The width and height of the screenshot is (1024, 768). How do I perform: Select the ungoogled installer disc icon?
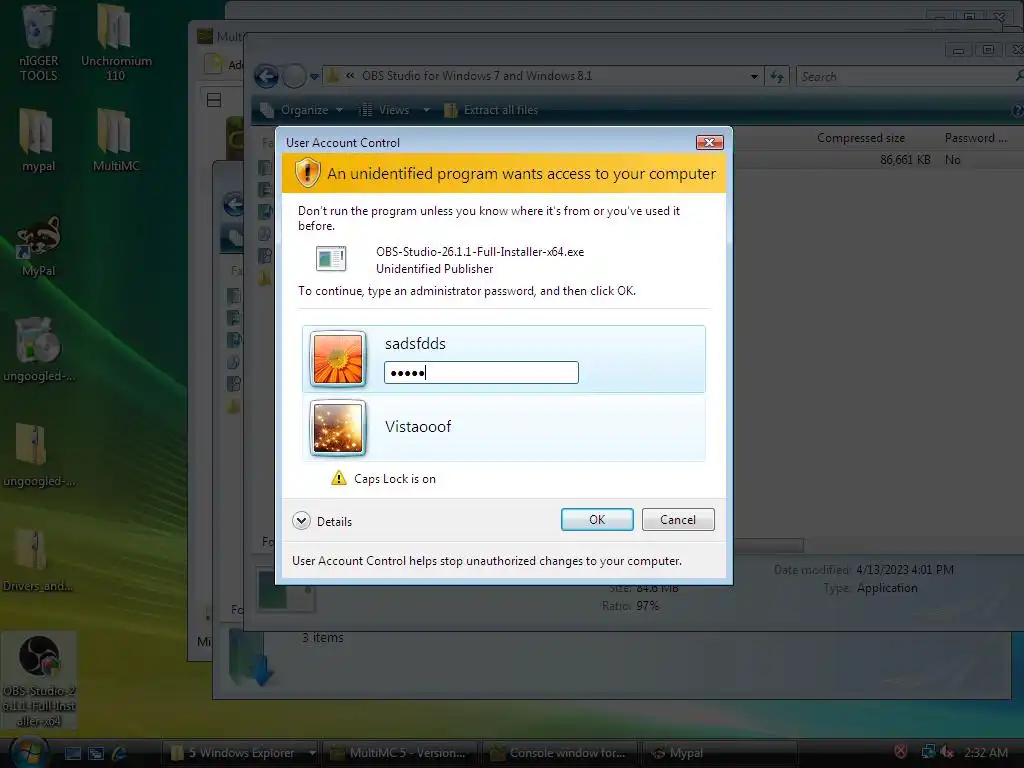[x=38, y=349]
